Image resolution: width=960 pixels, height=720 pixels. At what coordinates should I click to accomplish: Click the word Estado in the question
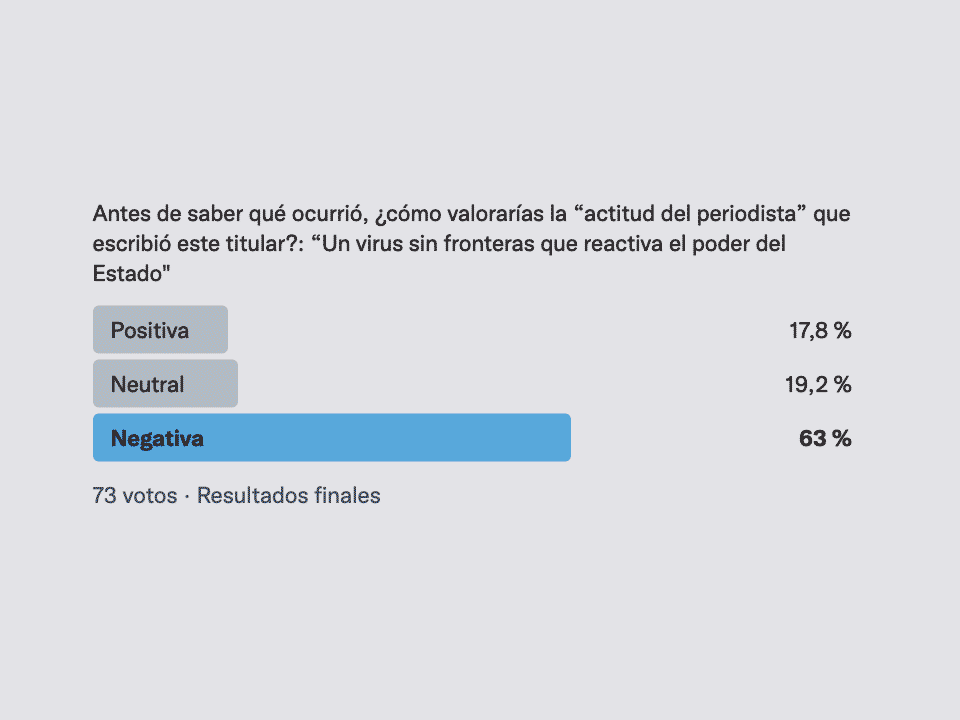(127, 273)
